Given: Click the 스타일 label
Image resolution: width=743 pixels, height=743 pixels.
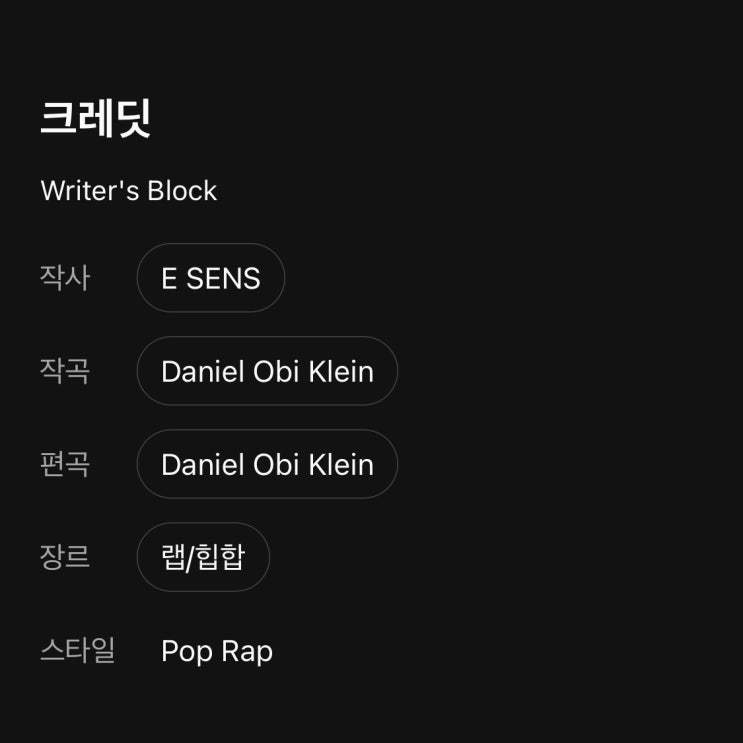Looking at the screenshot, I should [x=78, y=651].
